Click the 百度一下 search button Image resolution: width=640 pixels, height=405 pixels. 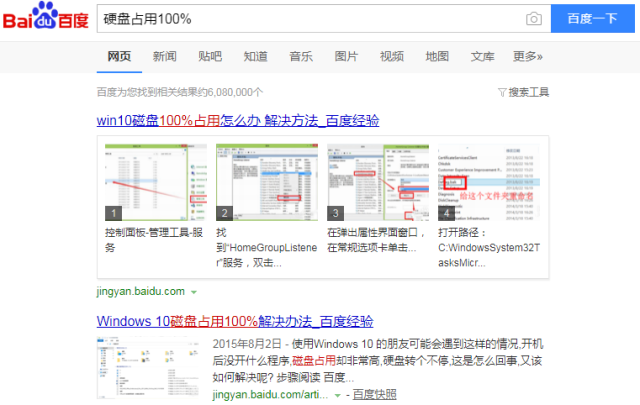(592, 18)
